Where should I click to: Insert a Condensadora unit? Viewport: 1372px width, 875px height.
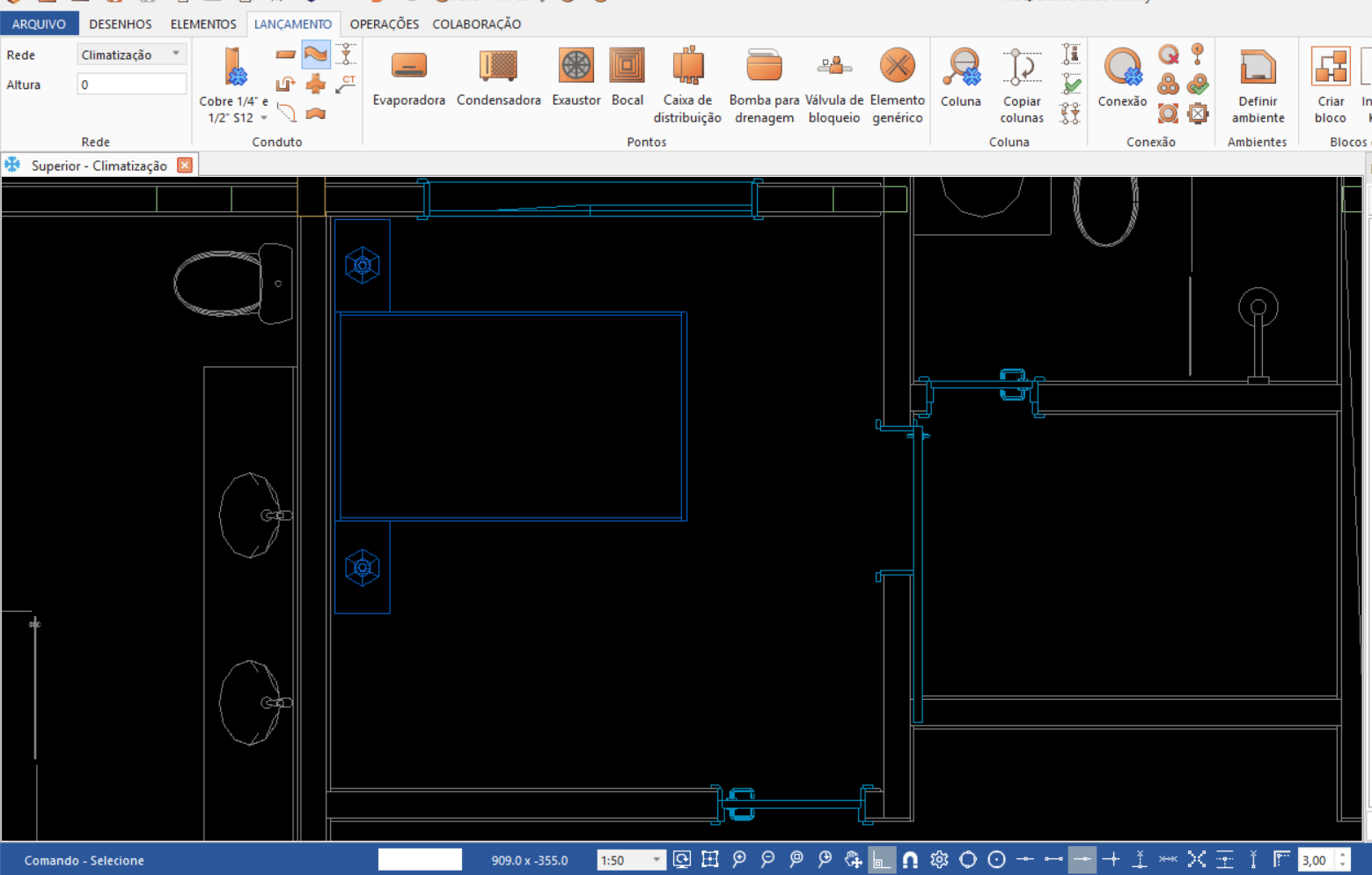click(498, 77)
